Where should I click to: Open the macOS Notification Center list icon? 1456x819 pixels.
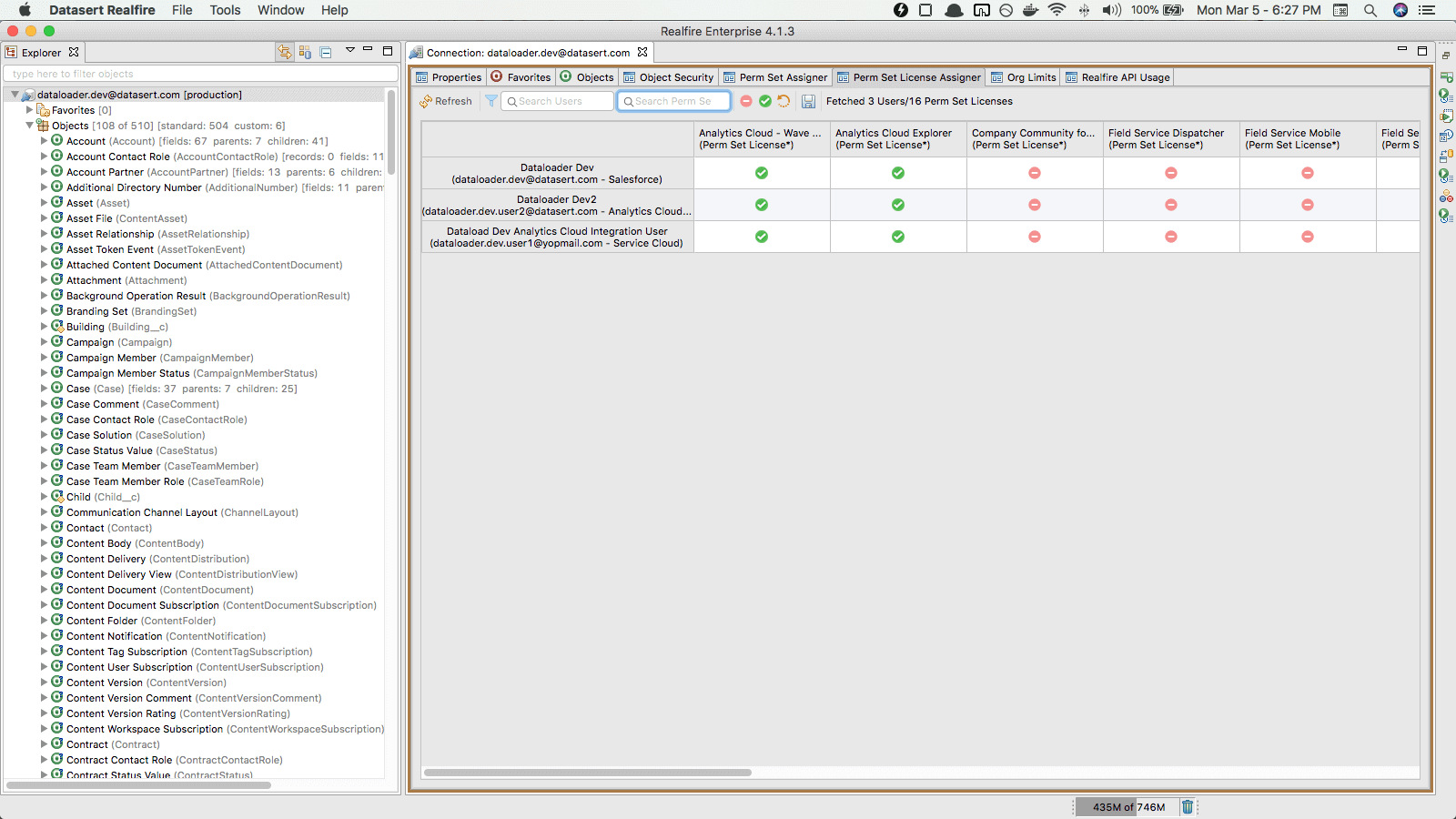[1427, 10]
